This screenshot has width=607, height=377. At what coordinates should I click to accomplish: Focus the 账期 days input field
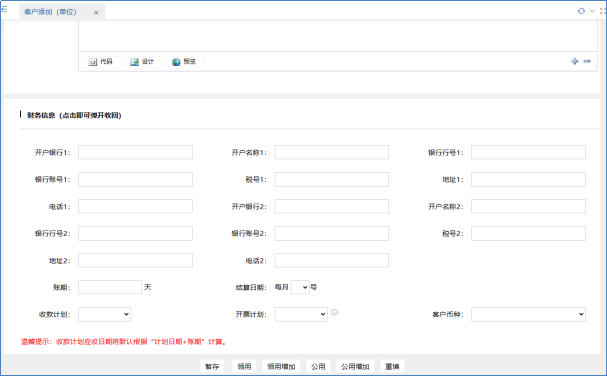(110, 287)
